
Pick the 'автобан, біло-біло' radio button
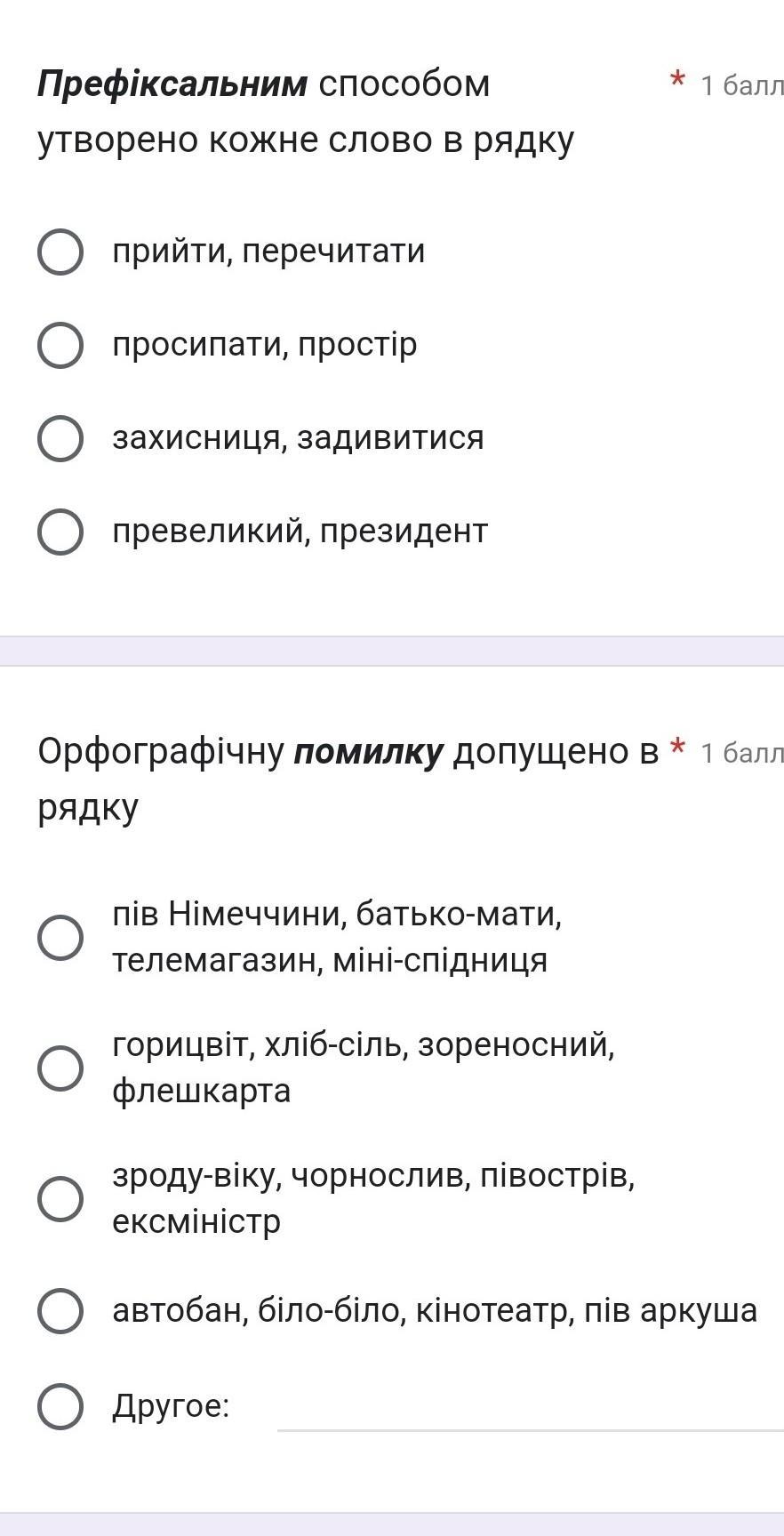(x=60, y=1310)
